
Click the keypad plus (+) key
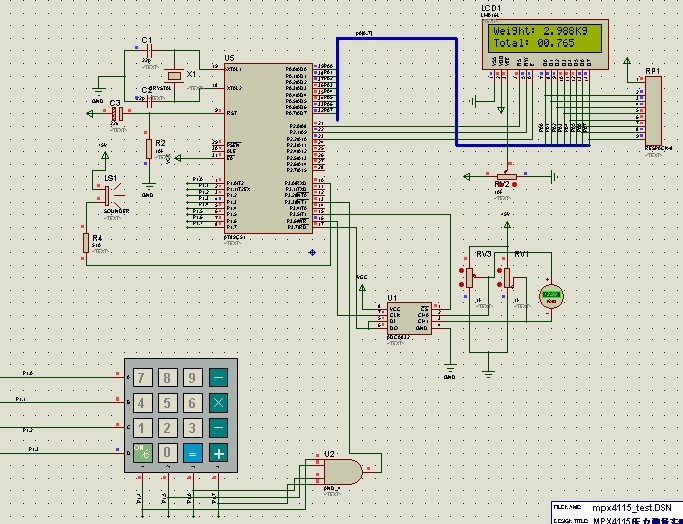pos(218,453)
